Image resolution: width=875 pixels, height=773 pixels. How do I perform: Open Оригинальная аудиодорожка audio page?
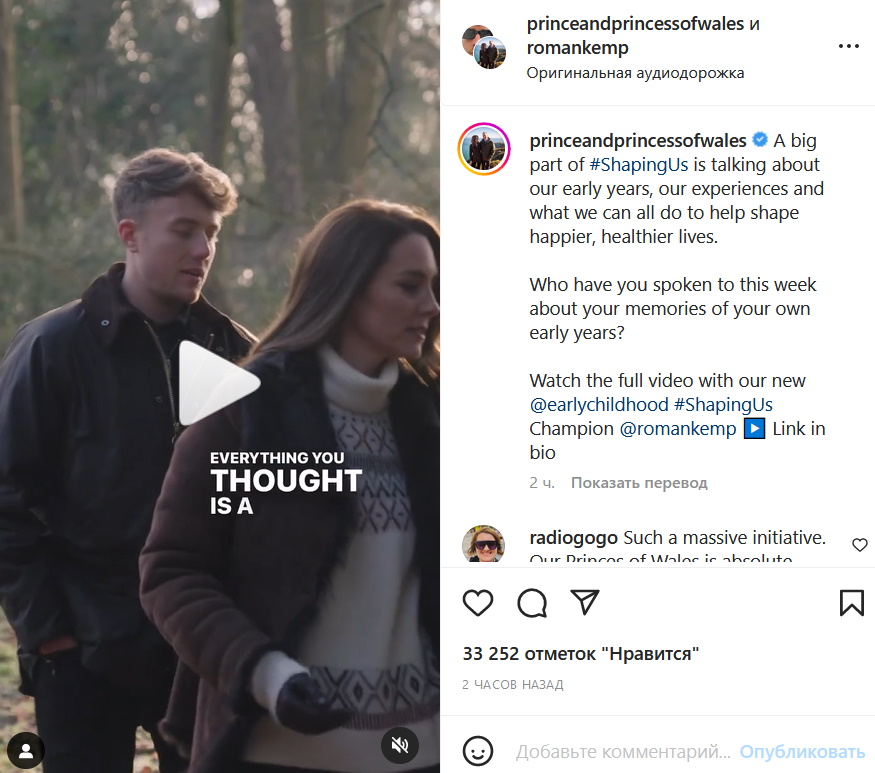pyautogui.click(x=635, y=73)
